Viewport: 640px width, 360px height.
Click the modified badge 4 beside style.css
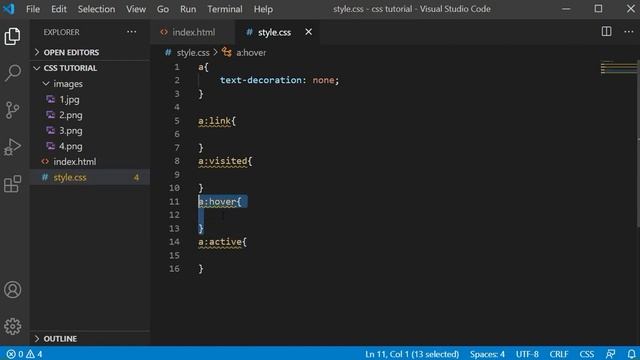tap(136, 178)
